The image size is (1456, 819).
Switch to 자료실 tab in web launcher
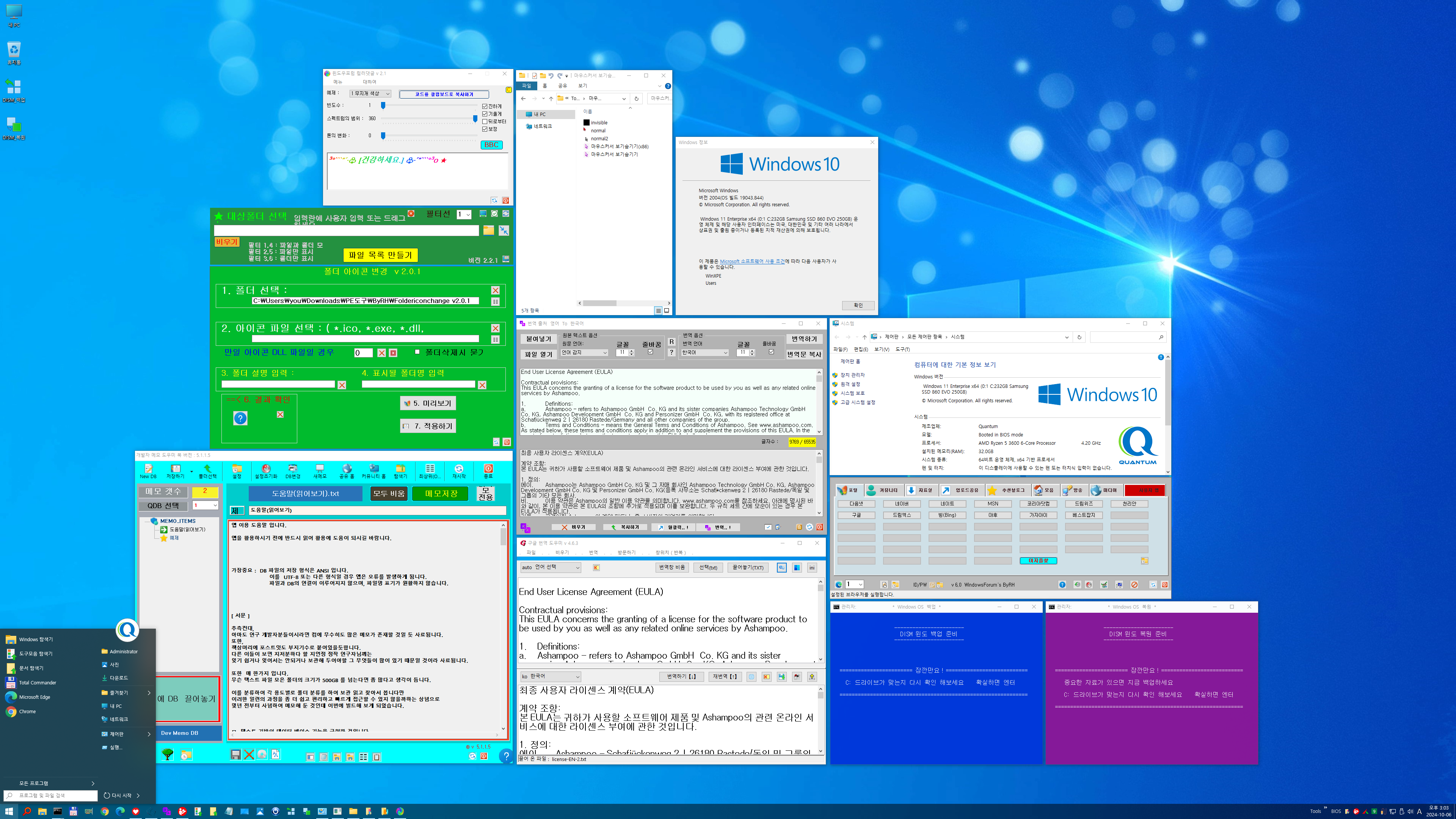[921, 490]
